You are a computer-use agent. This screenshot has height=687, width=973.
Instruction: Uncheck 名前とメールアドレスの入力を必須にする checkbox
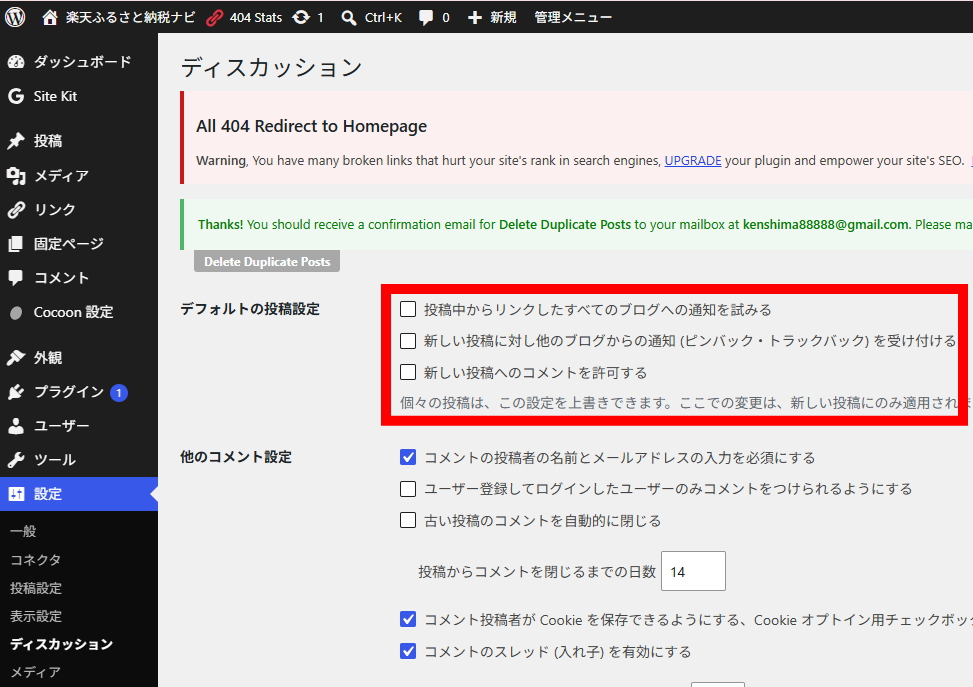(x=408, y=457)
